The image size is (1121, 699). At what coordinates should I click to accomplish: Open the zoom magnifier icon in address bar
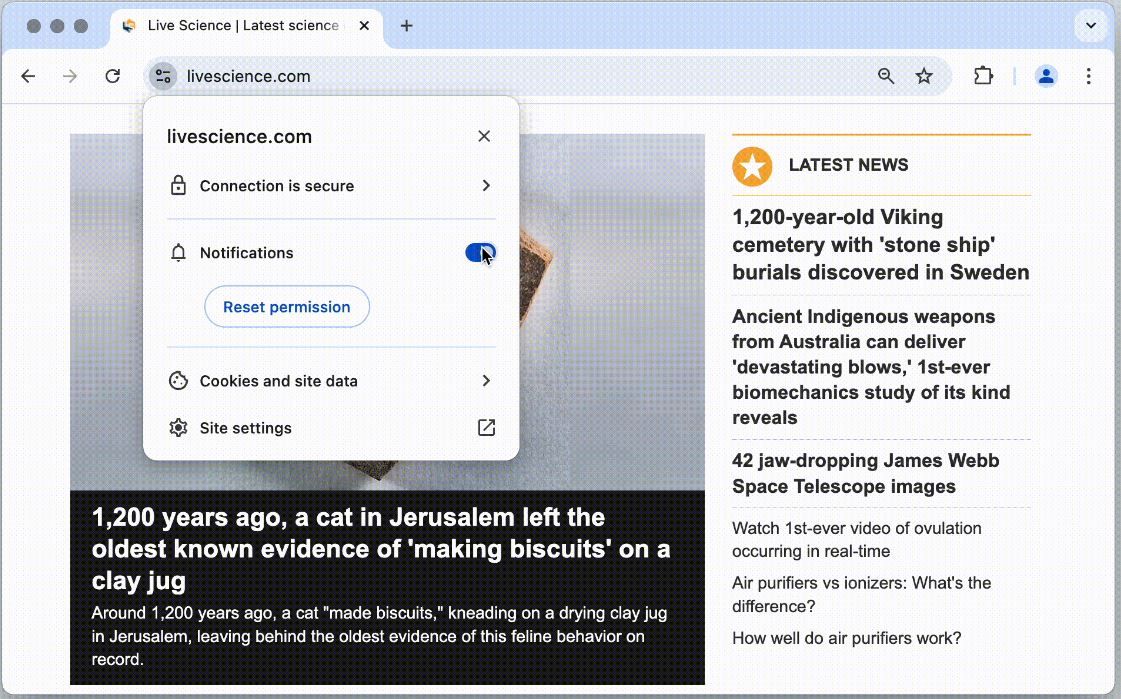coord(886,76)
